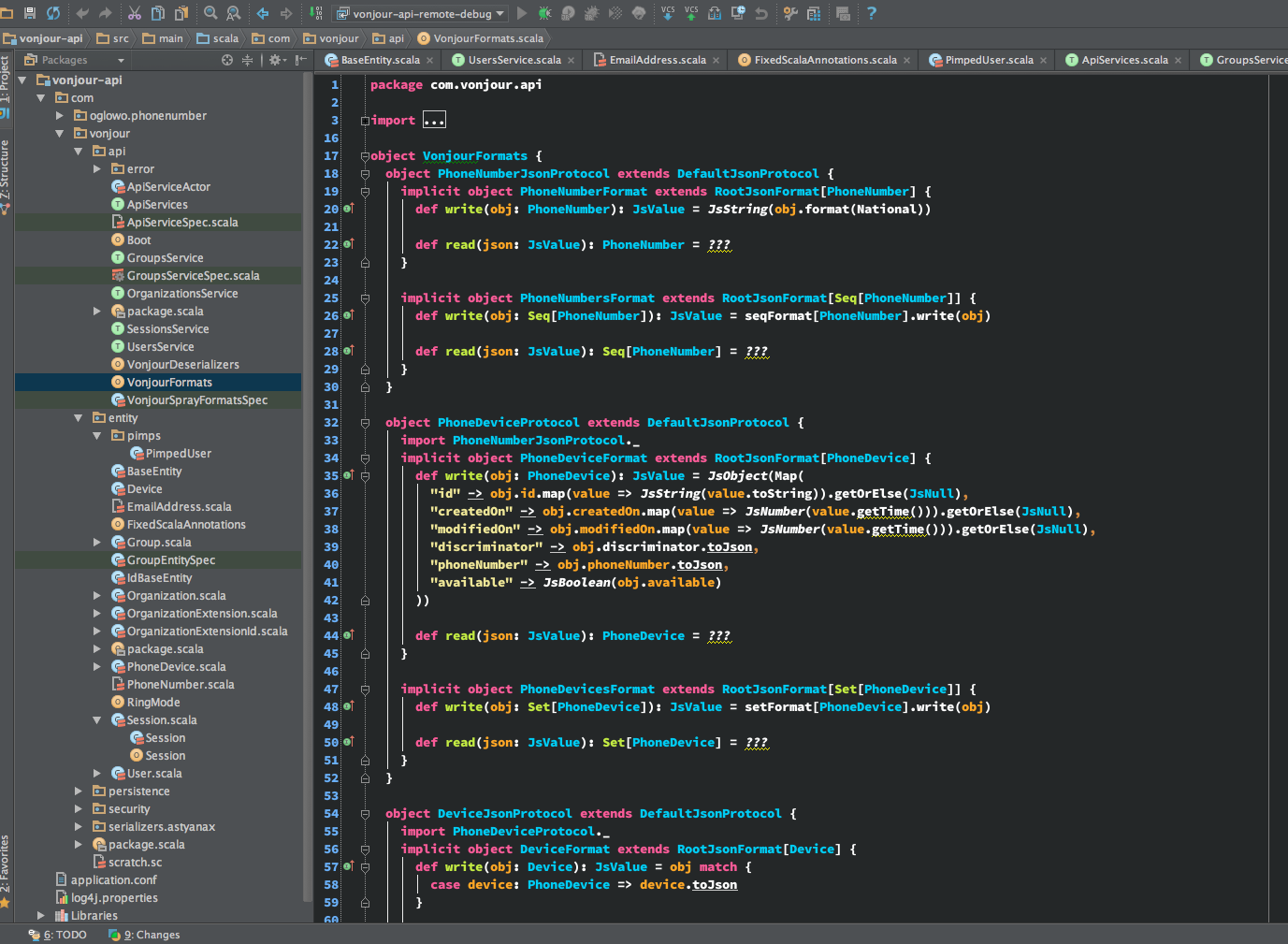Expand the persistence folder in project tree

(x=79, y=792)
